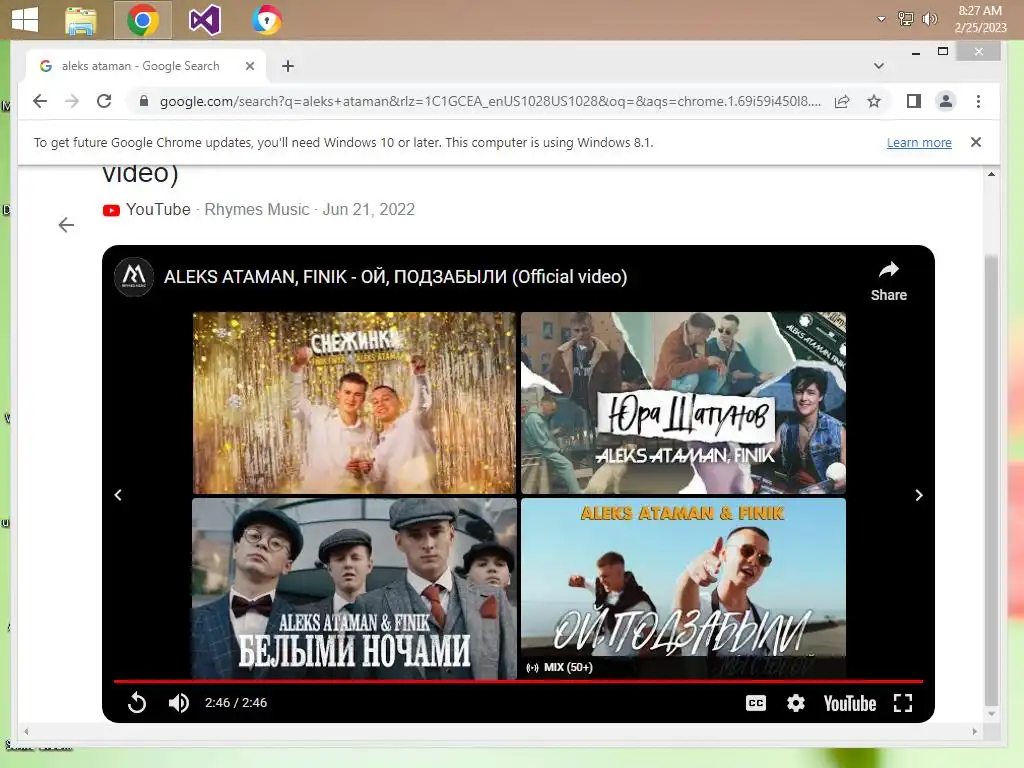Click the scroll up arrow of the page
The height and width of the screenshot is (768, 1024).
991,174
